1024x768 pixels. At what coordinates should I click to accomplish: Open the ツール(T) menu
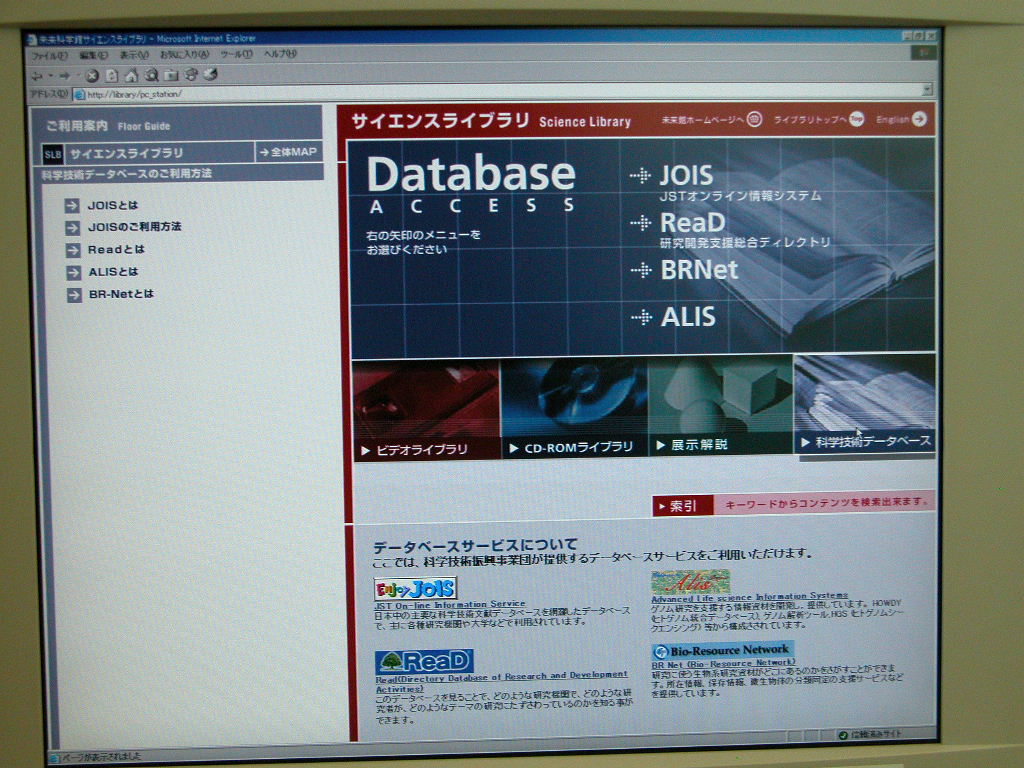tap(236, 54)
